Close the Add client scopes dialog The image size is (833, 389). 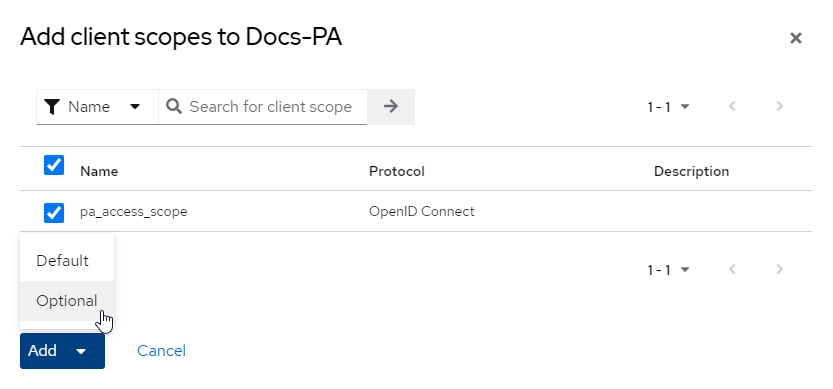click(x=795, y=38)
